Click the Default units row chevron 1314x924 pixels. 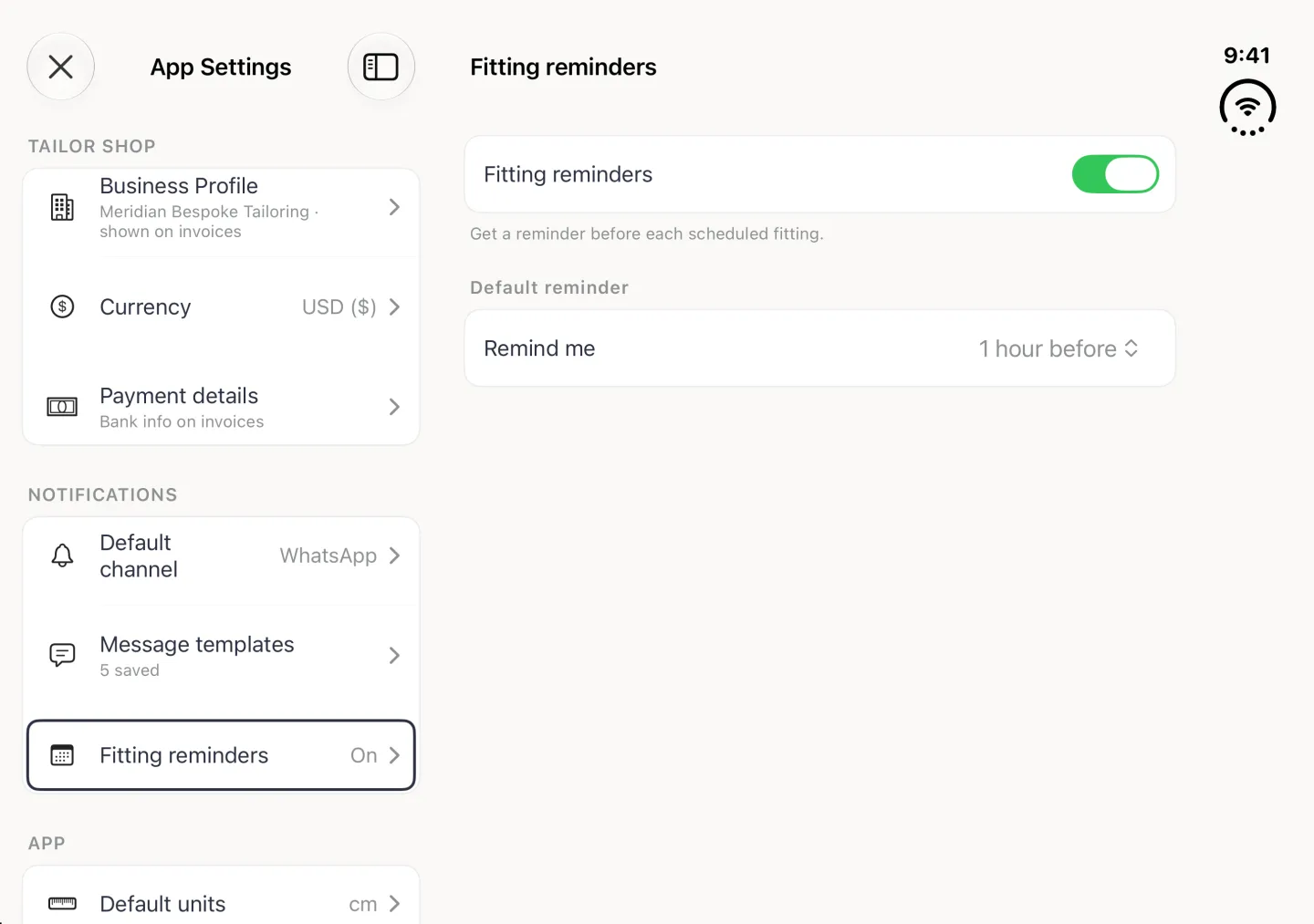coord(394,904)
